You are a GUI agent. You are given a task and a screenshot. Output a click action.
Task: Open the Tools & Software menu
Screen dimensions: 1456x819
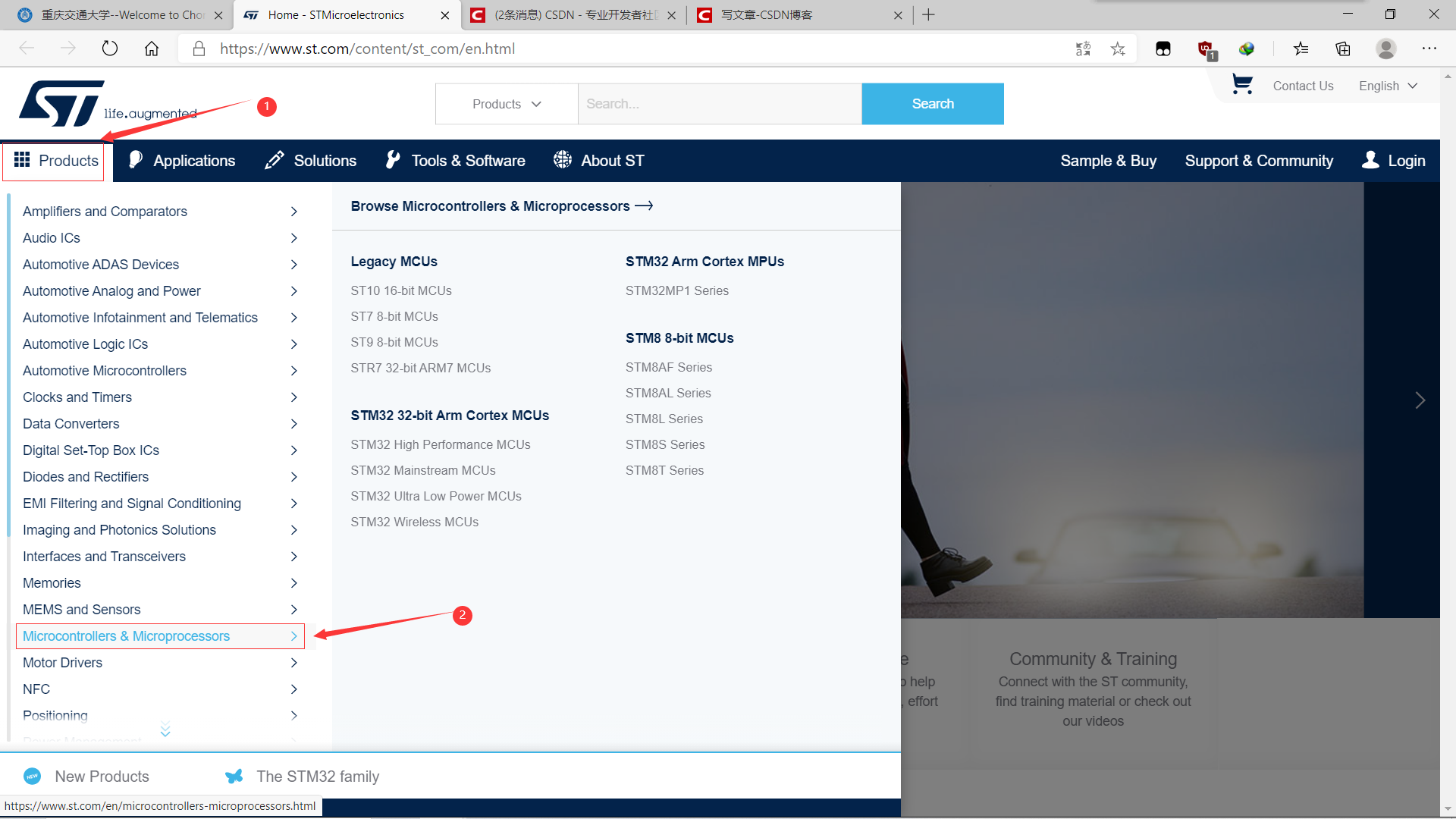click(x=455, y=161)
